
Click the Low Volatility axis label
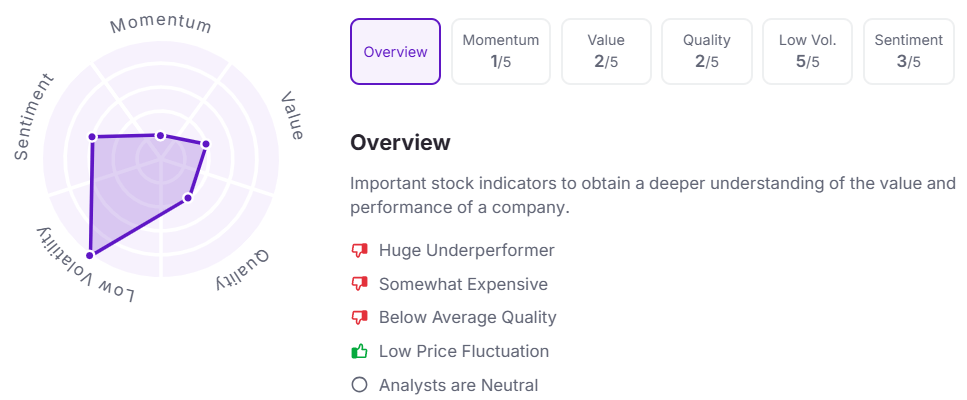(x=85, y=266)
